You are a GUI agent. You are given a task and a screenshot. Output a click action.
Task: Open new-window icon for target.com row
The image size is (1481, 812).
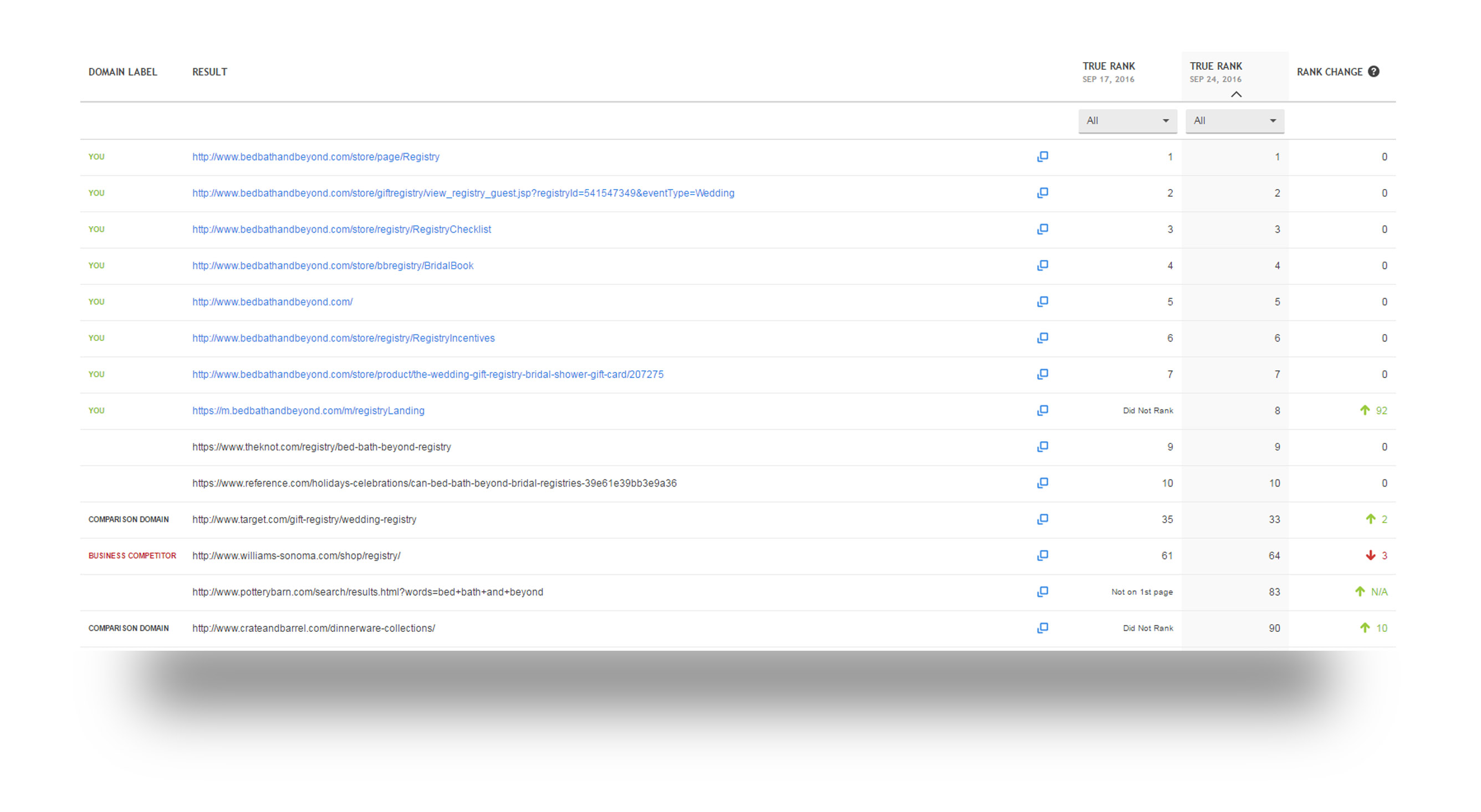click(1043, 519)
